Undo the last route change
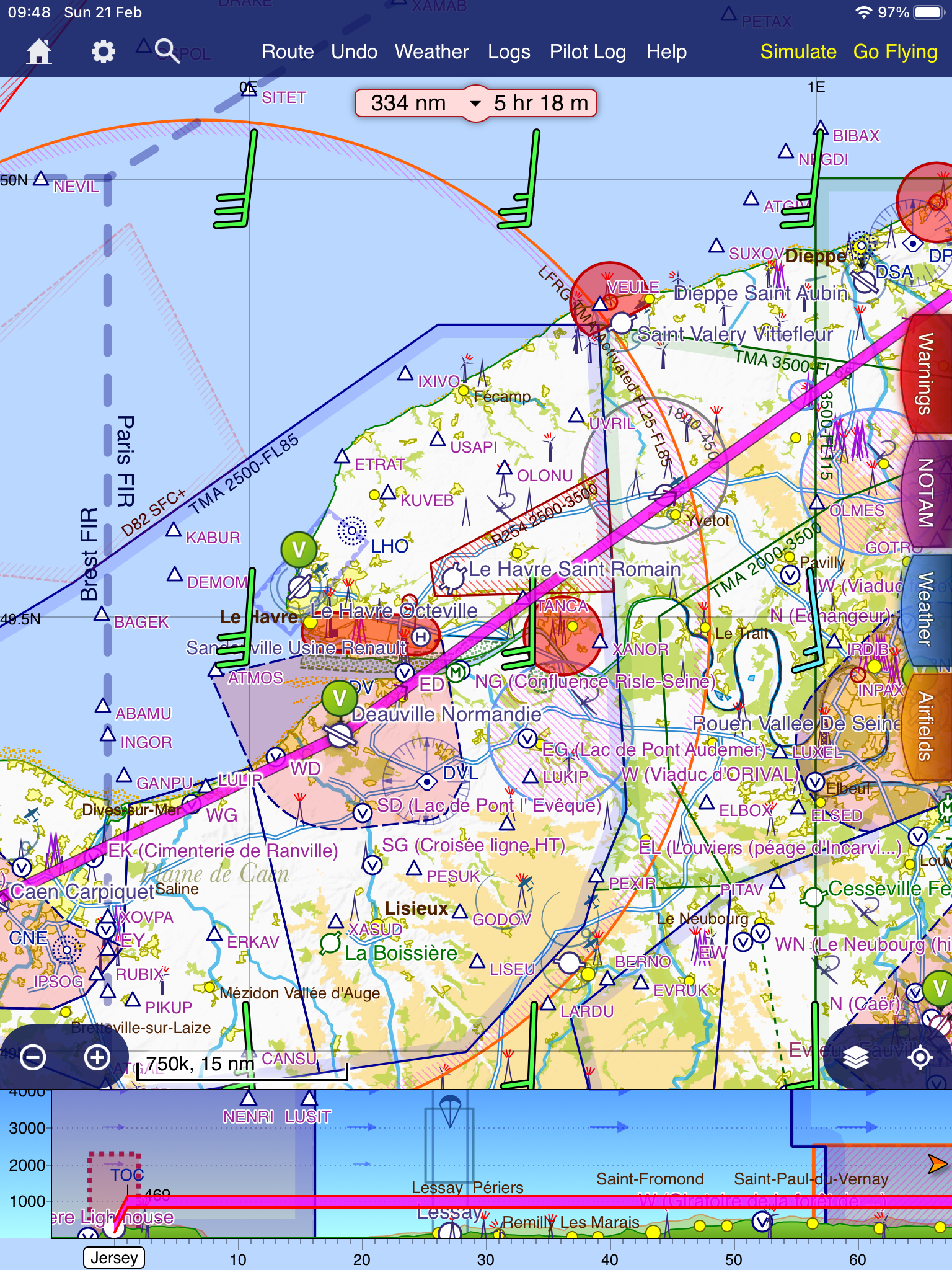952x1270 pixels. (354, 51)
